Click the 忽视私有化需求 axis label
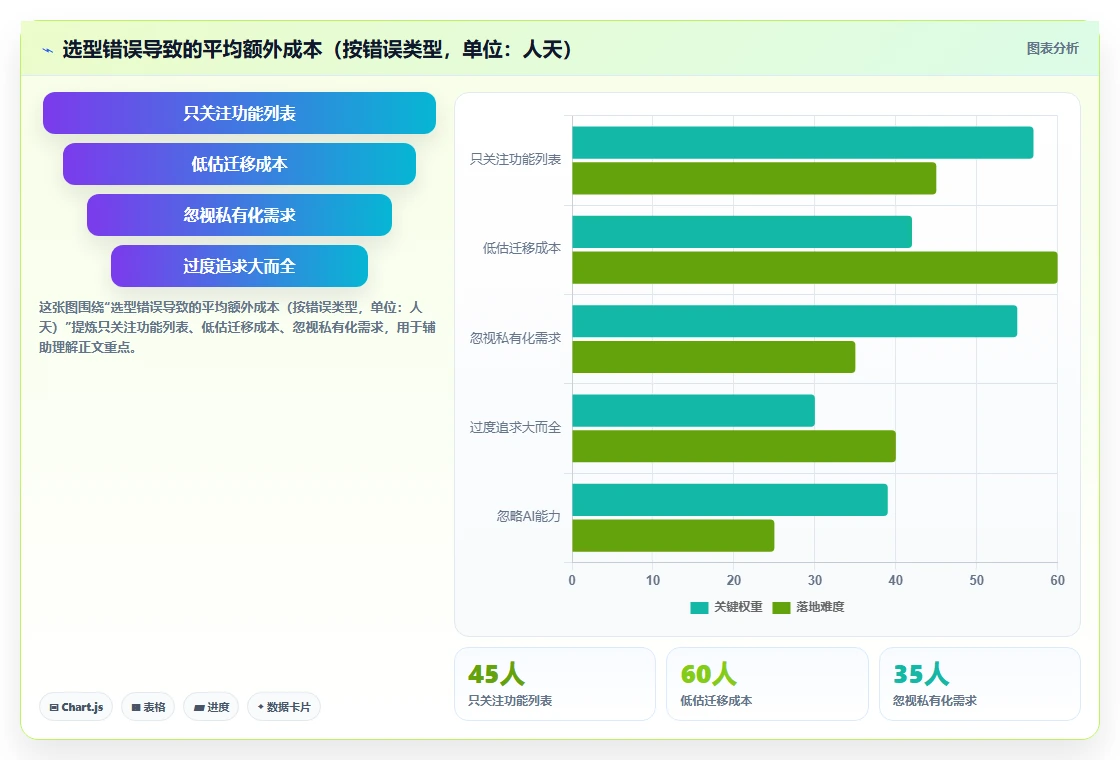The width and height of the screenshot is (1120, 760). click(x=515, y=338)
